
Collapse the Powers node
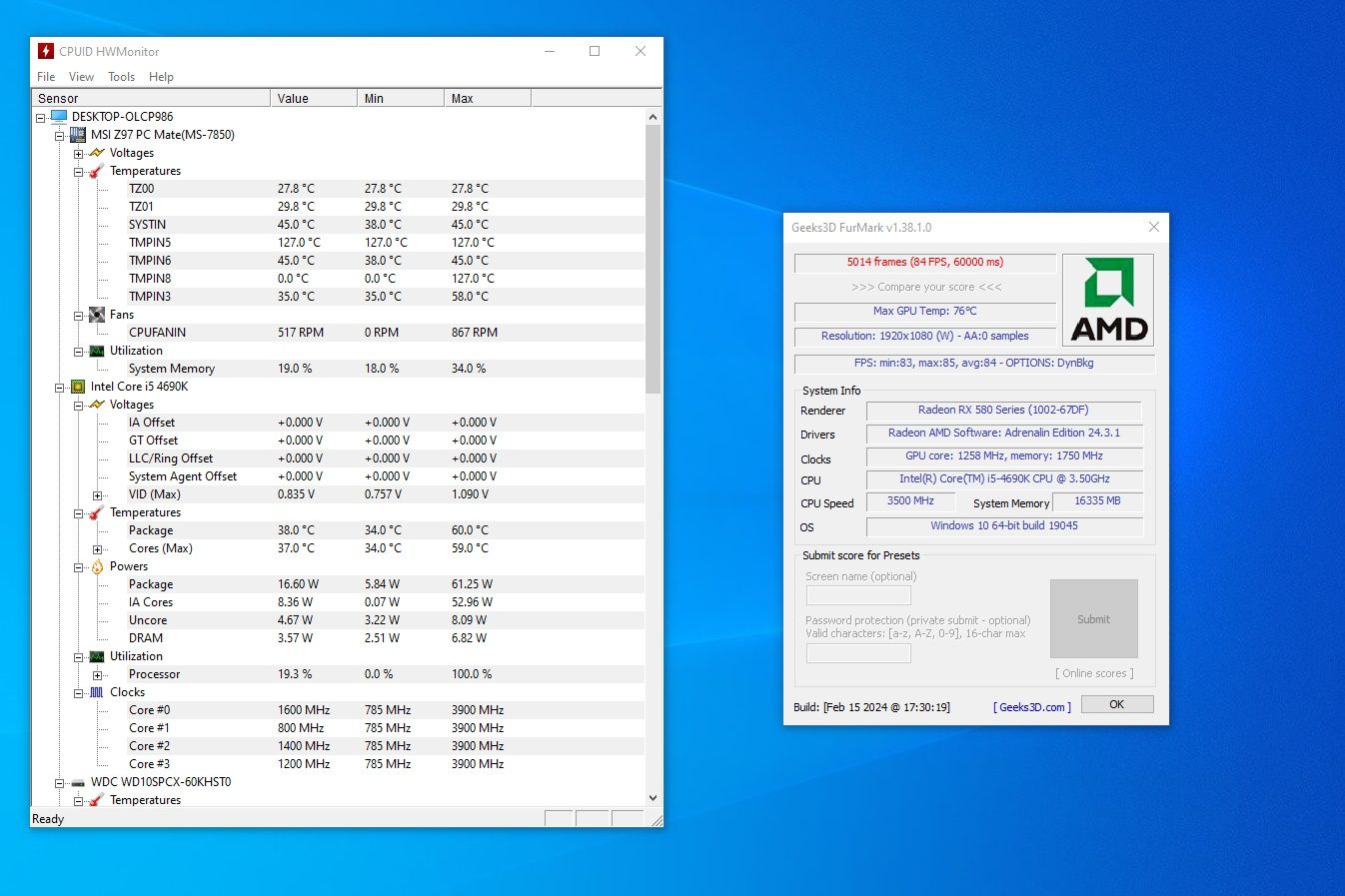(x=79, y=567)
